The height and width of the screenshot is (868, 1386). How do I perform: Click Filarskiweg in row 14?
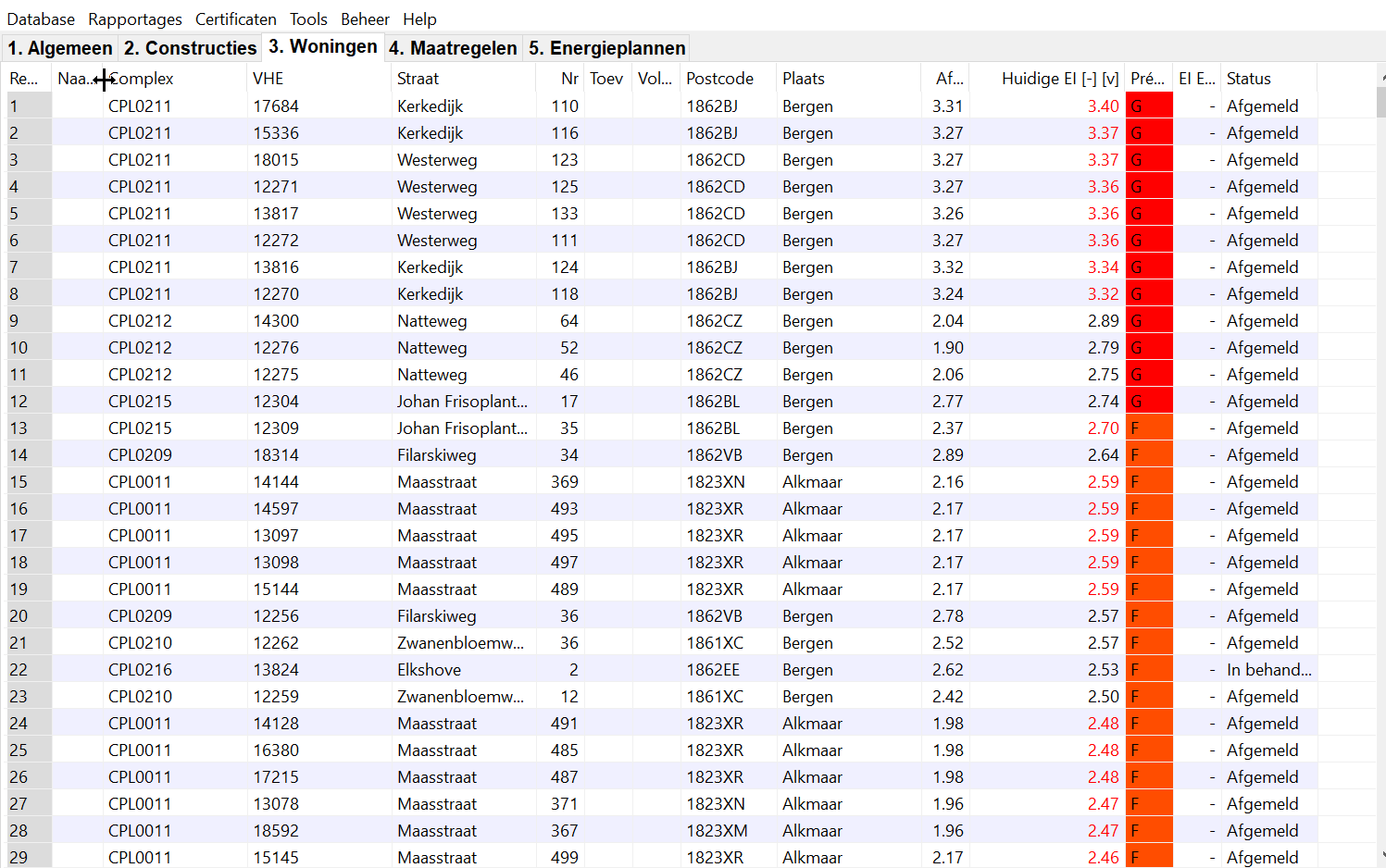pos(436,454)
